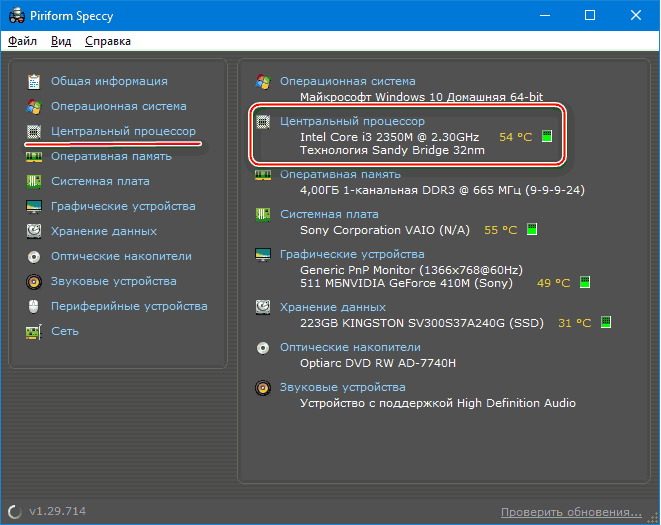Click the Операционная система icon in sidebar

click(x=34, y=106)
